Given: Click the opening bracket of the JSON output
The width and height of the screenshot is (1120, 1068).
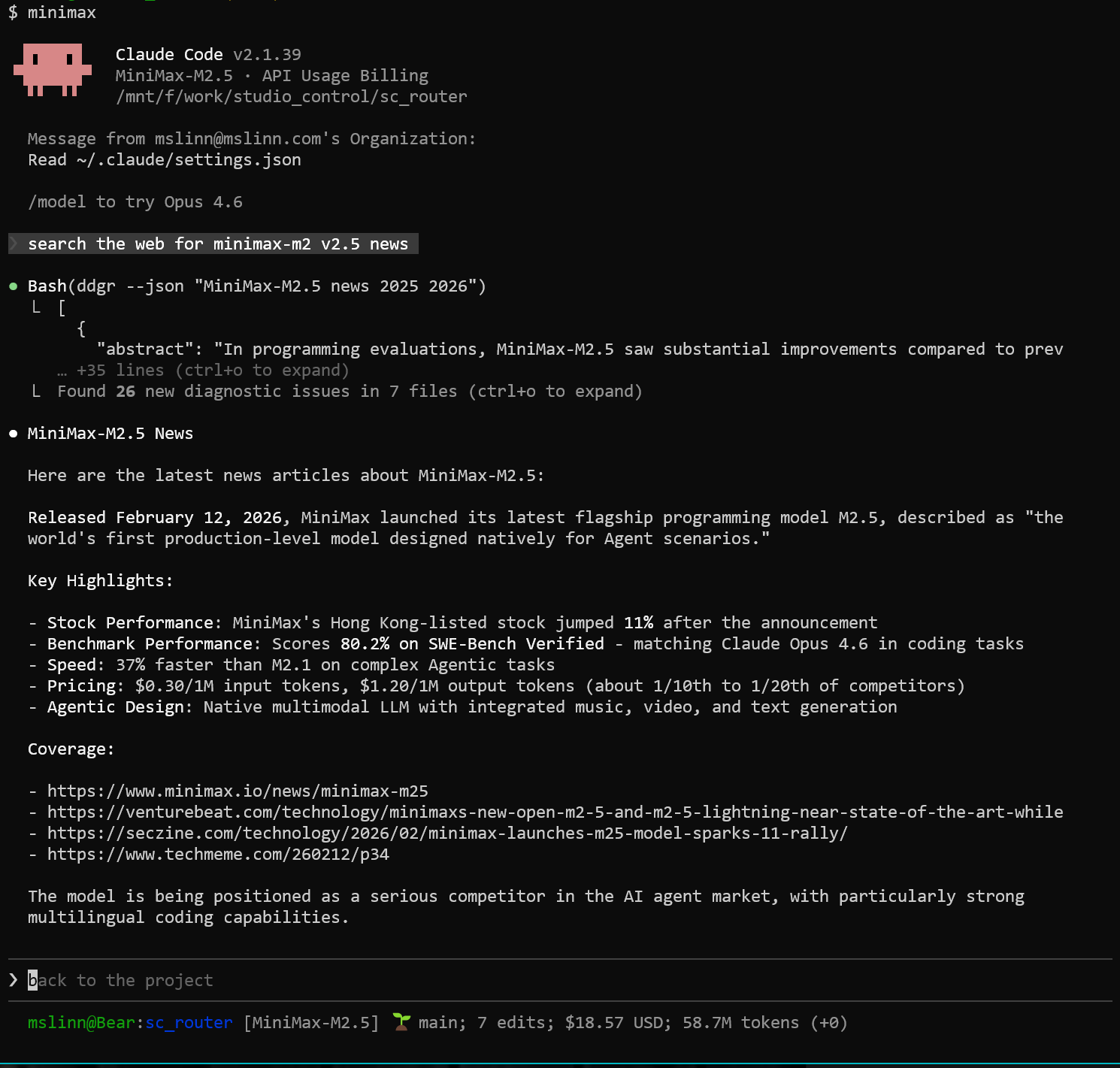Looking at the screenshot, I should (x=62, y=307).
